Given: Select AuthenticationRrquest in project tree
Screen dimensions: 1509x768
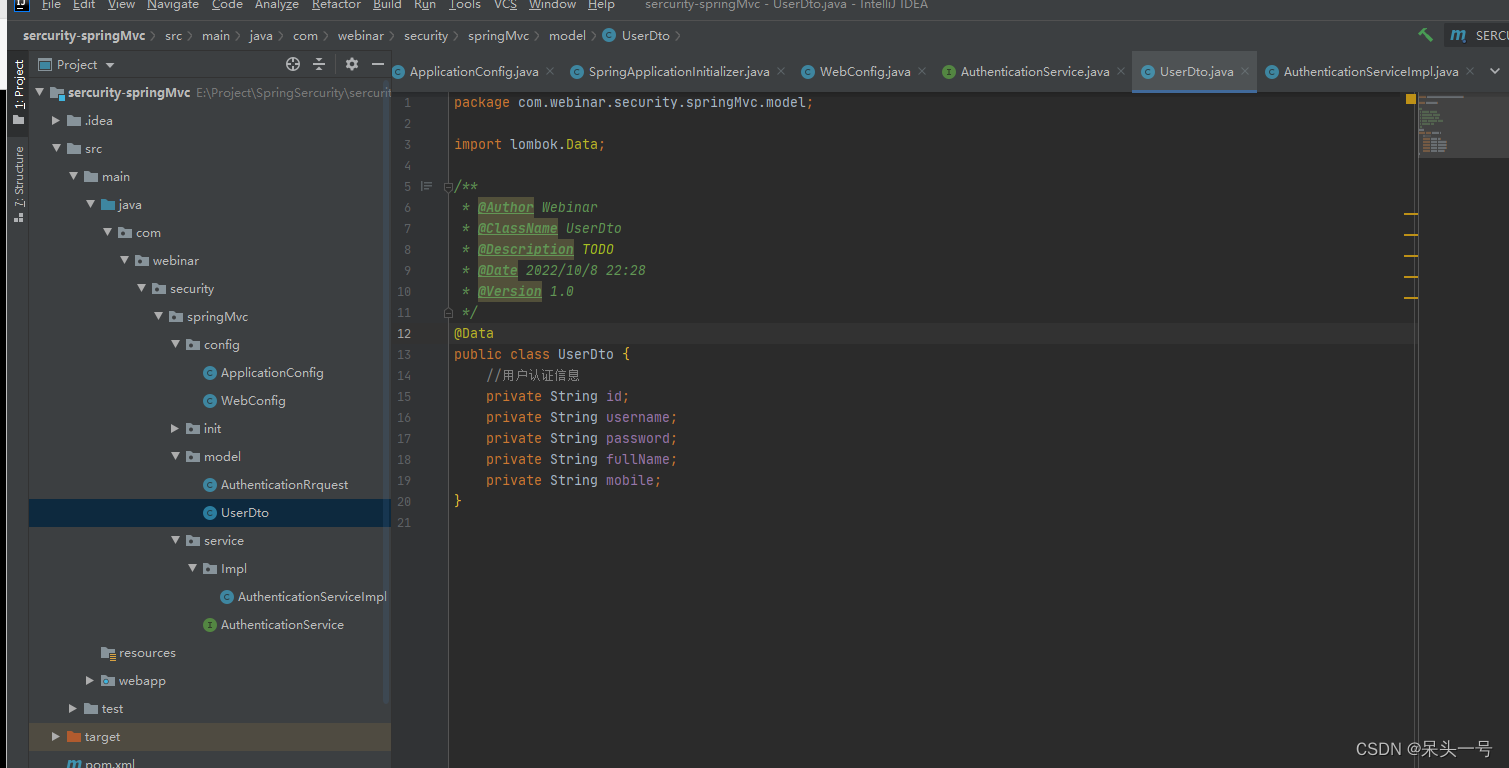Looking at the screenshot, I should click(x=284, y=484).
